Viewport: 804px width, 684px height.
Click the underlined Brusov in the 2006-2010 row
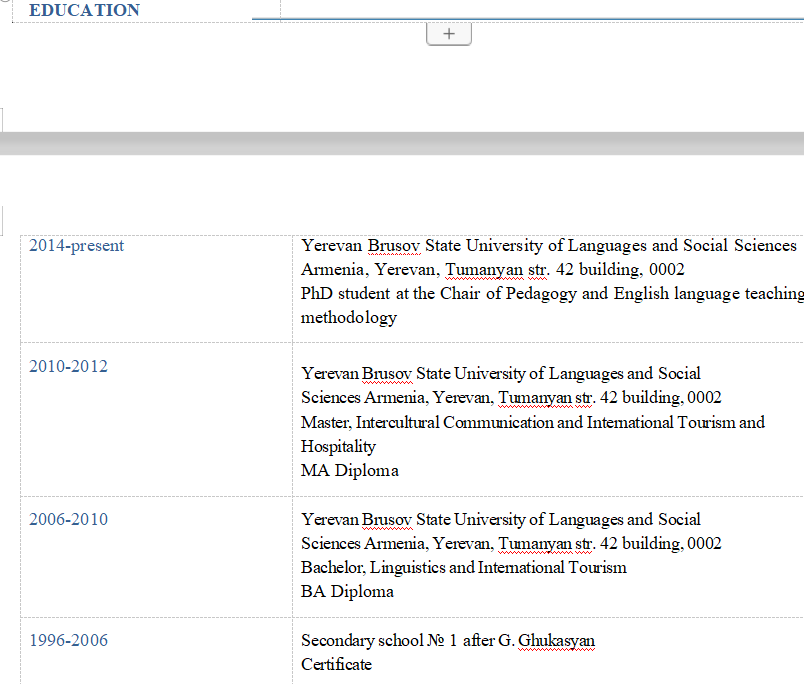[x=387, y=519]
